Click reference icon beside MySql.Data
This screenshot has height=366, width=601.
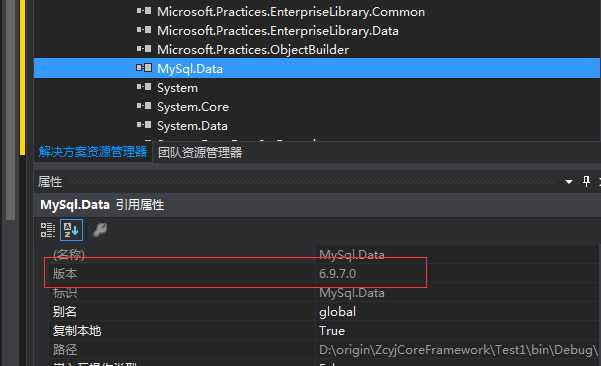(x=144, y=68)
